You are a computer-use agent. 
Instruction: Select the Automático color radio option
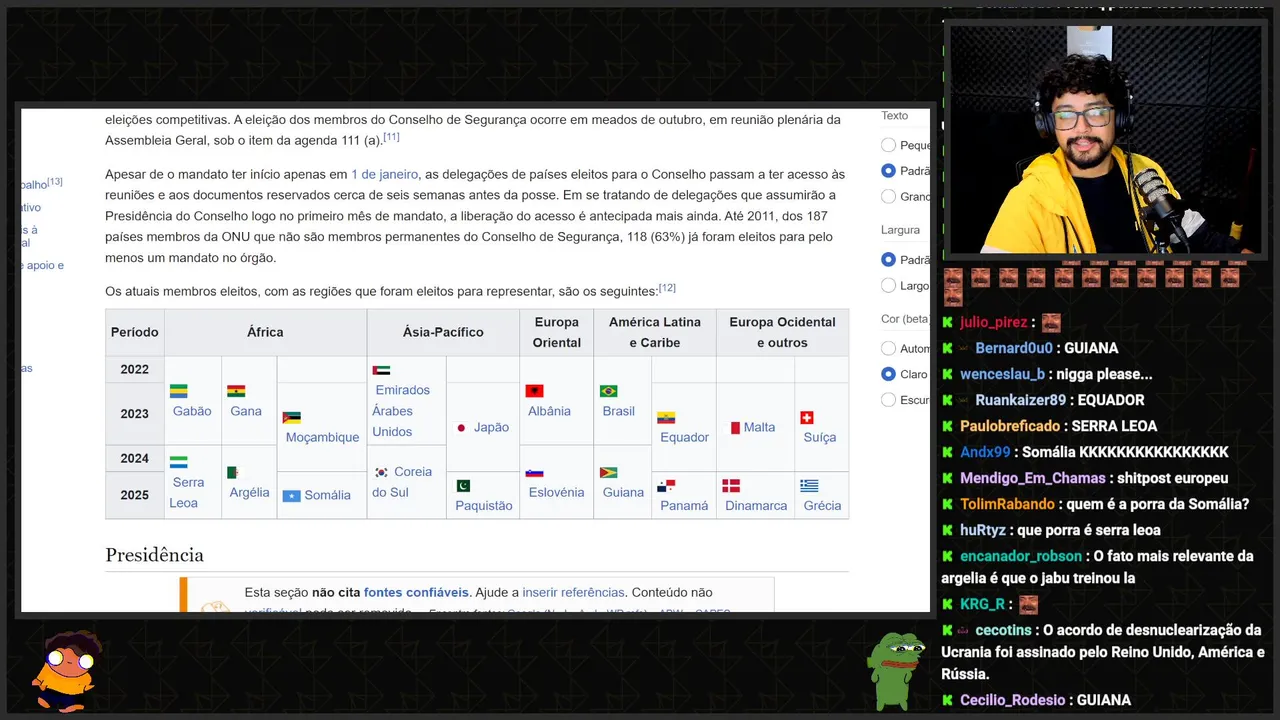point(888,348)
